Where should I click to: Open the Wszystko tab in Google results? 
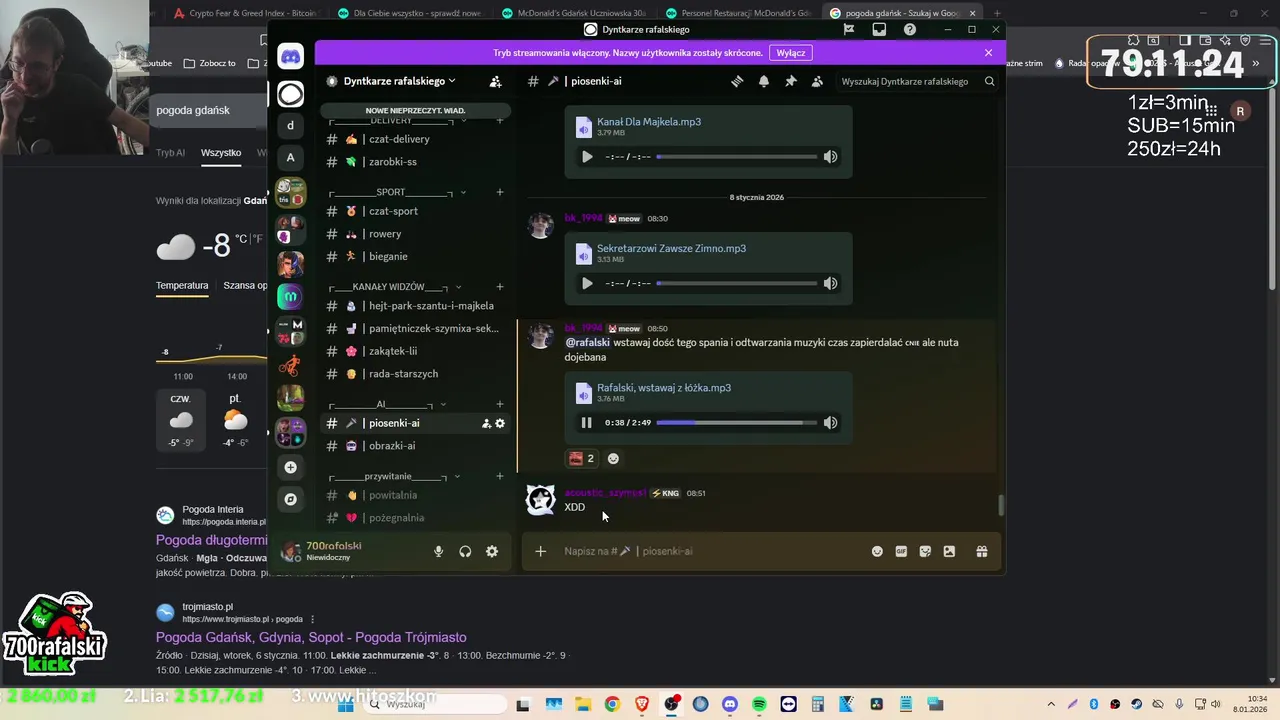[x=221, y=153]
